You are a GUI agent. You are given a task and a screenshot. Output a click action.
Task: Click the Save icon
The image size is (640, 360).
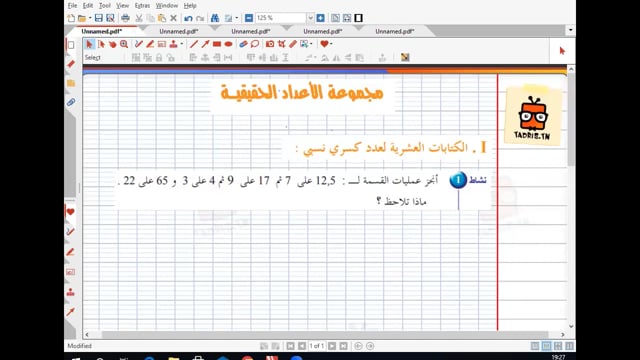[x=98, y=18]
